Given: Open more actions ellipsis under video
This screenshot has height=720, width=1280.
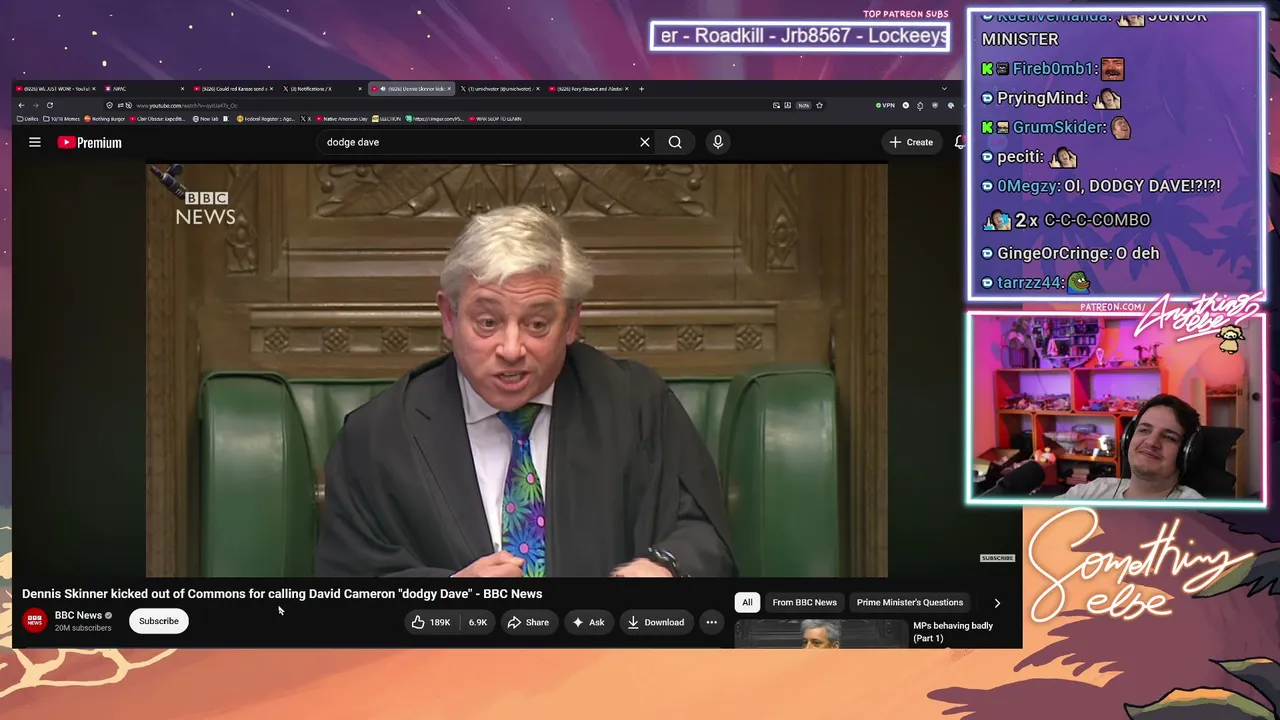Looking at the screenshot, I should pos(712,622).
